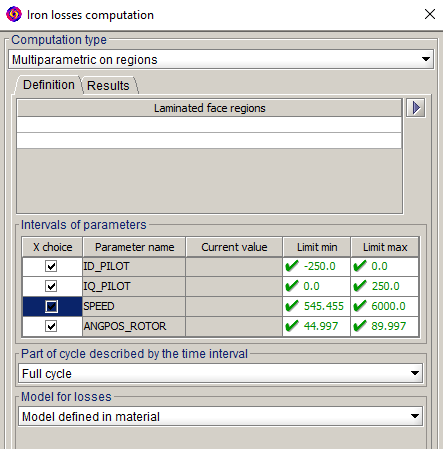Click the Laminated face regions column header
443x449 pixels.
click(x=209, y=108)
